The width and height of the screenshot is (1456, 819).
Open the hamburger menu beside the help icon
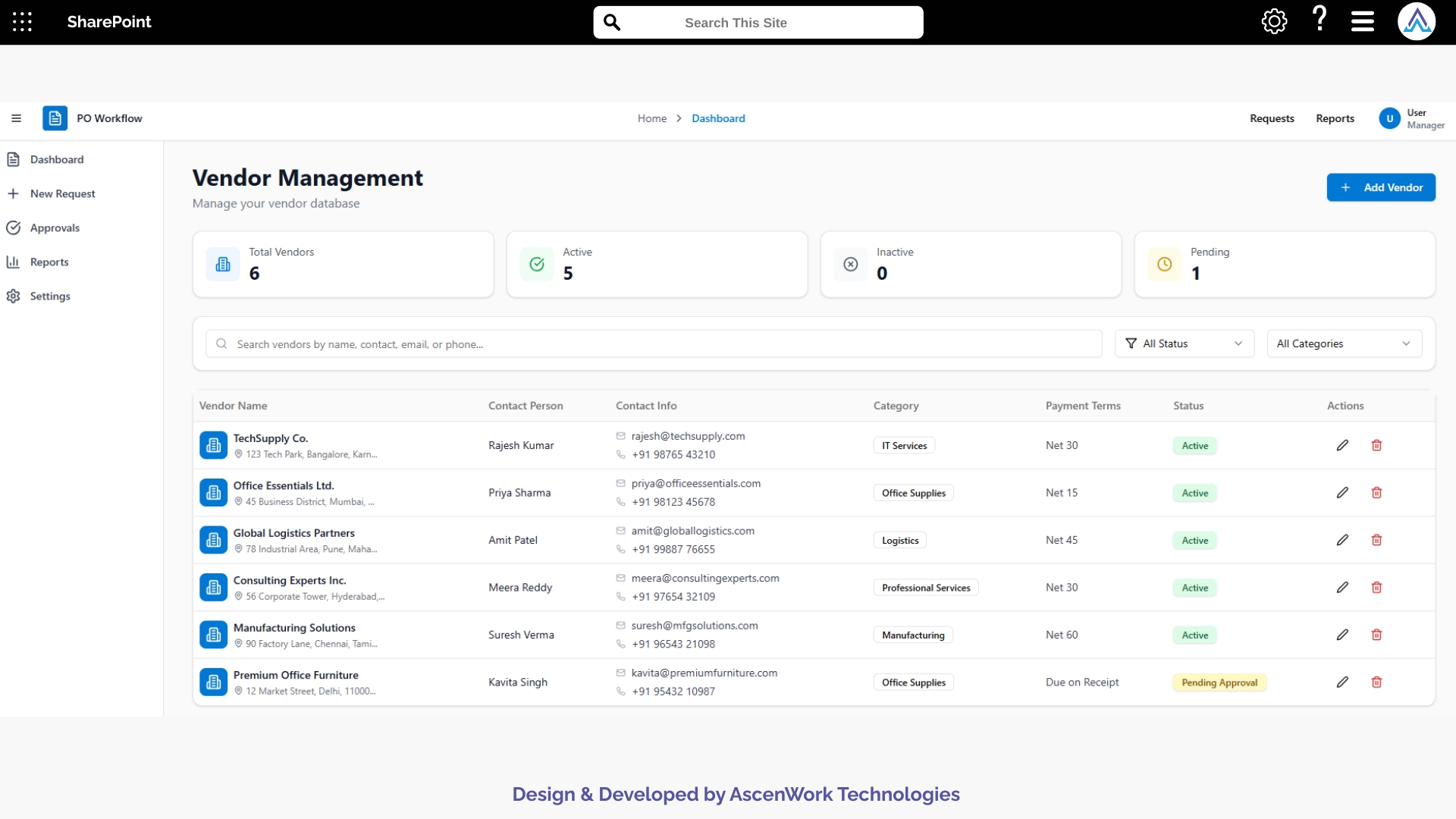coord(1361,21)
